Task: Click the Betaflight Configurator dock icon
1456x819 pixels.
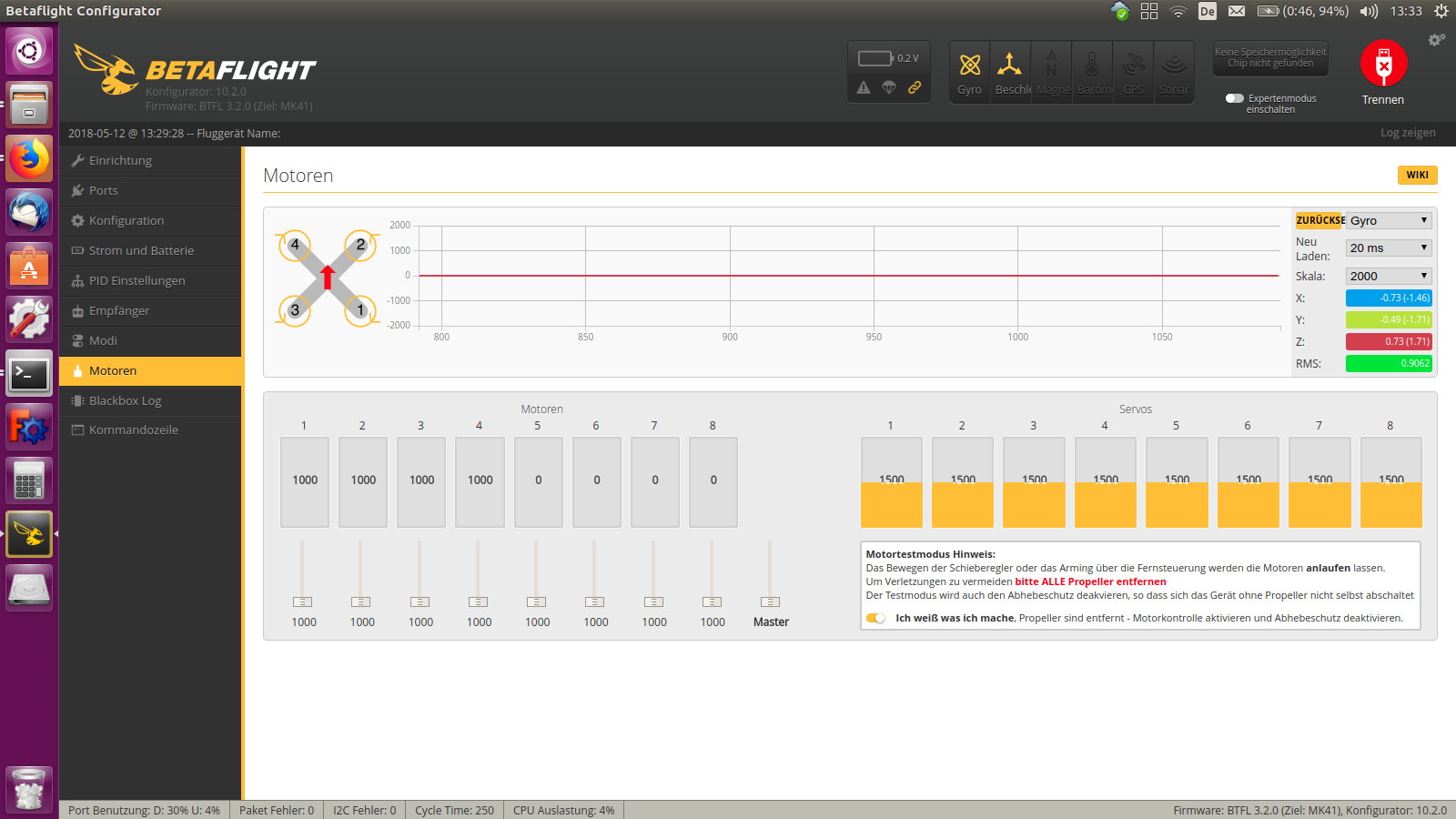Action: point(29,534)
